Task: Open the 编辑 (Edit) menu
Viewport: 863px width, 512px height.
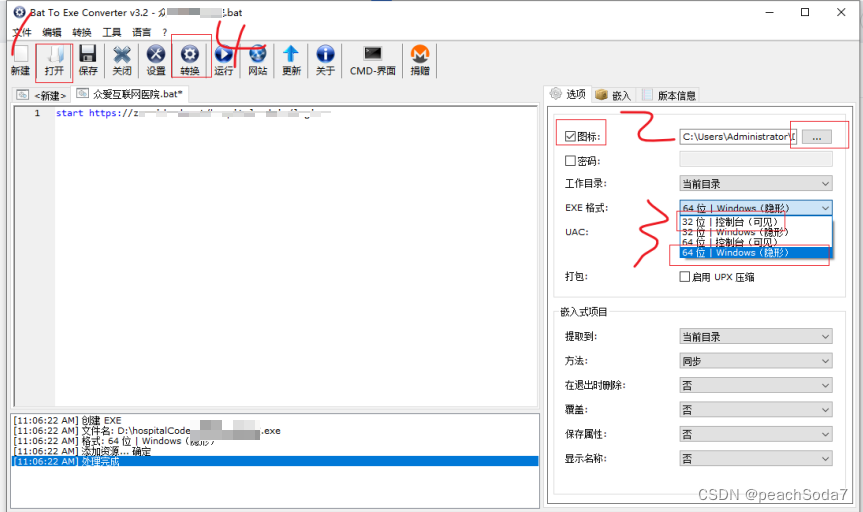Action: point(52,32)
